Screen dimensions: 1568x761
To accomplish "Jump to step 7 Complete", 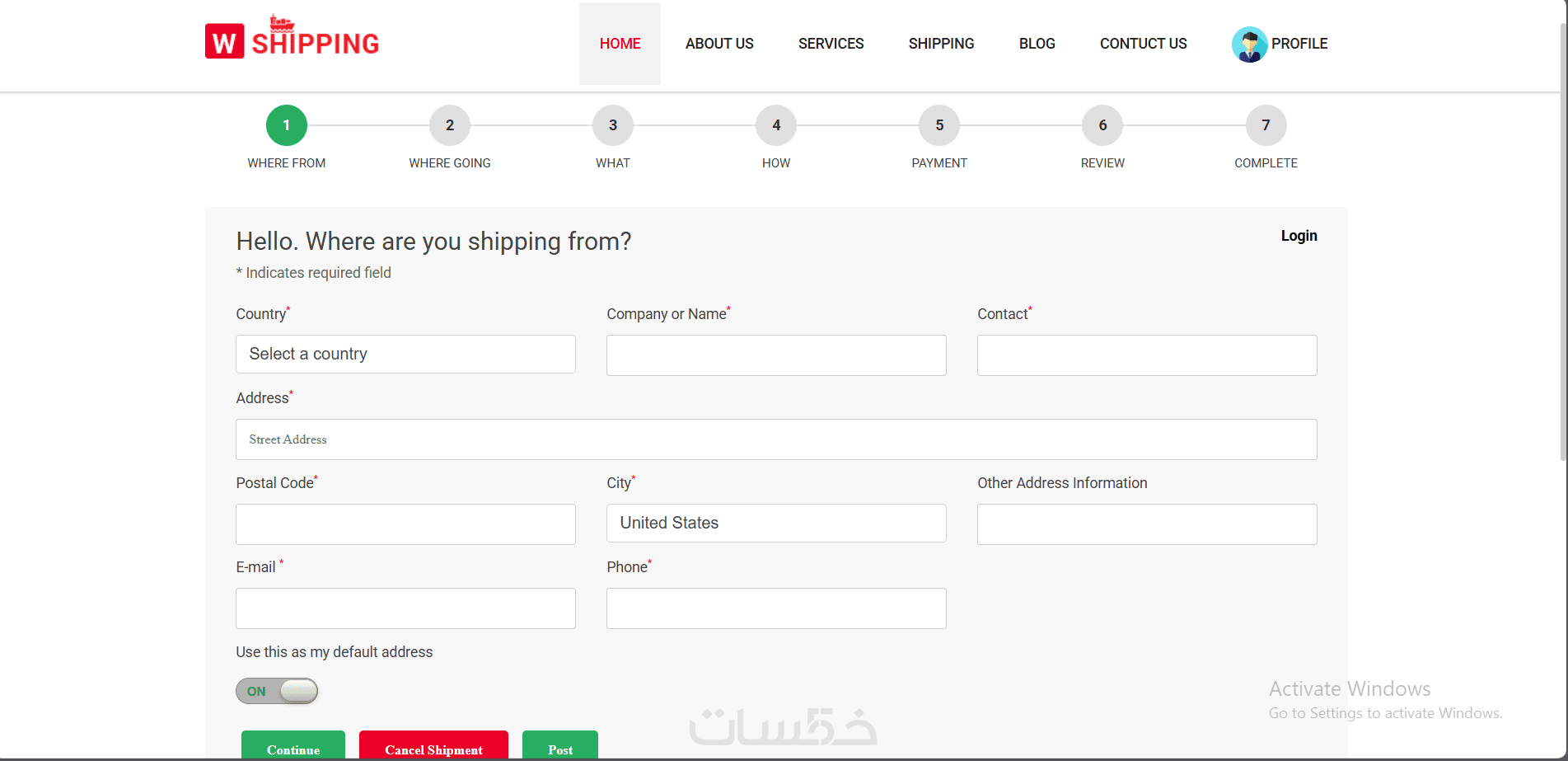I will (x=1266, y=125).
